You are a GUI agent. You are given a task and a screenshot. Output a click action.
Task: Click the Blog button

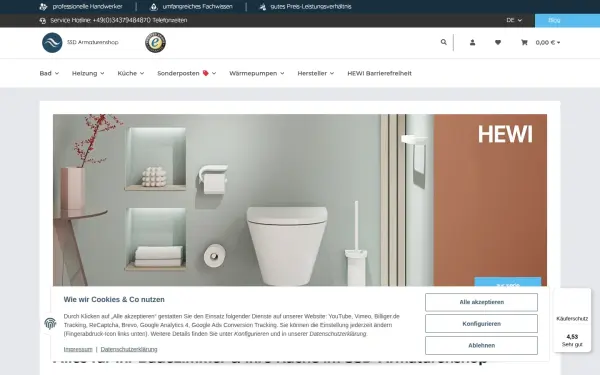(x=567, y=20)
